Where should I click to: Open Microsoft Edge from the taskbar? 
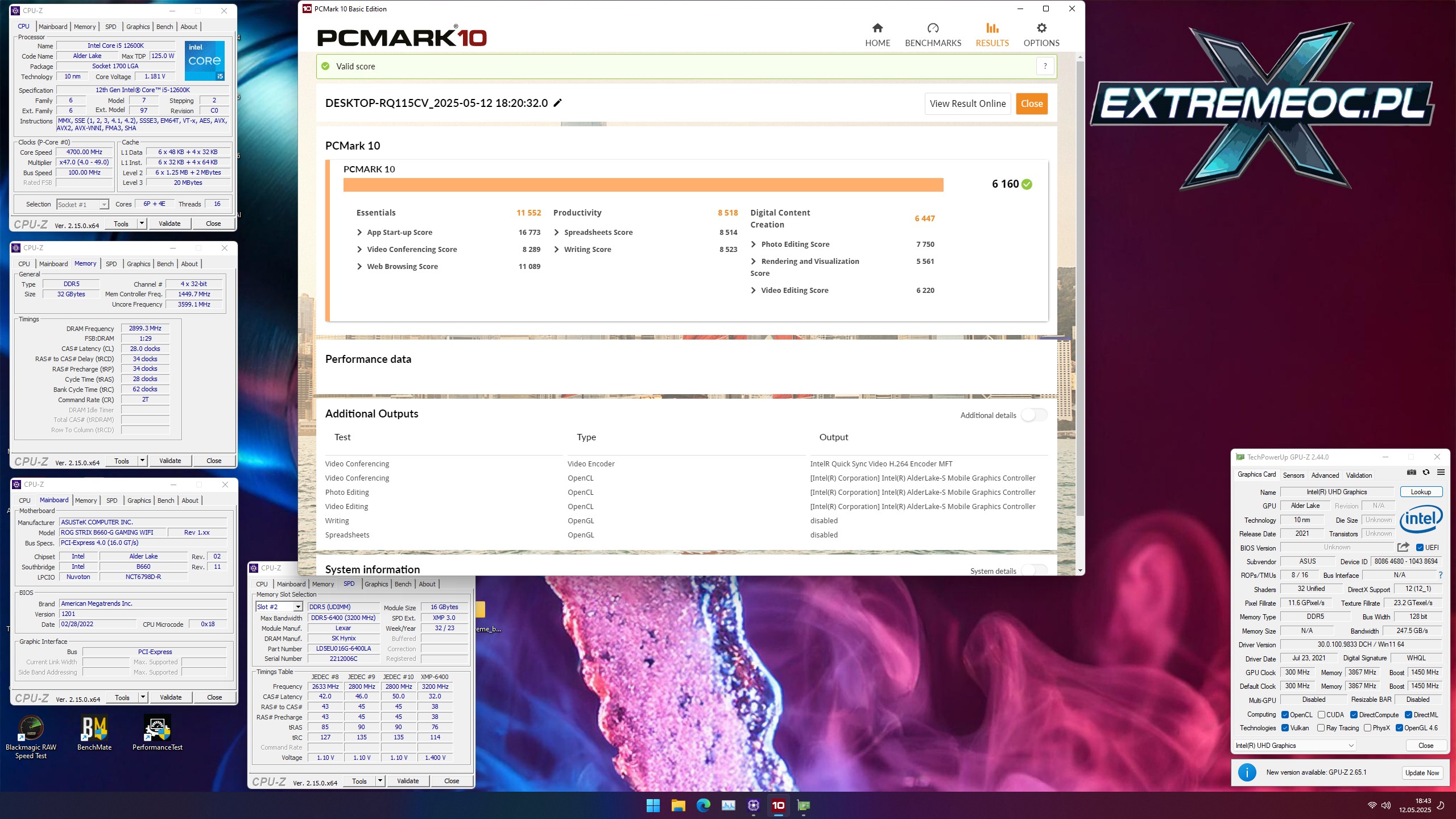tap(703, 805)
